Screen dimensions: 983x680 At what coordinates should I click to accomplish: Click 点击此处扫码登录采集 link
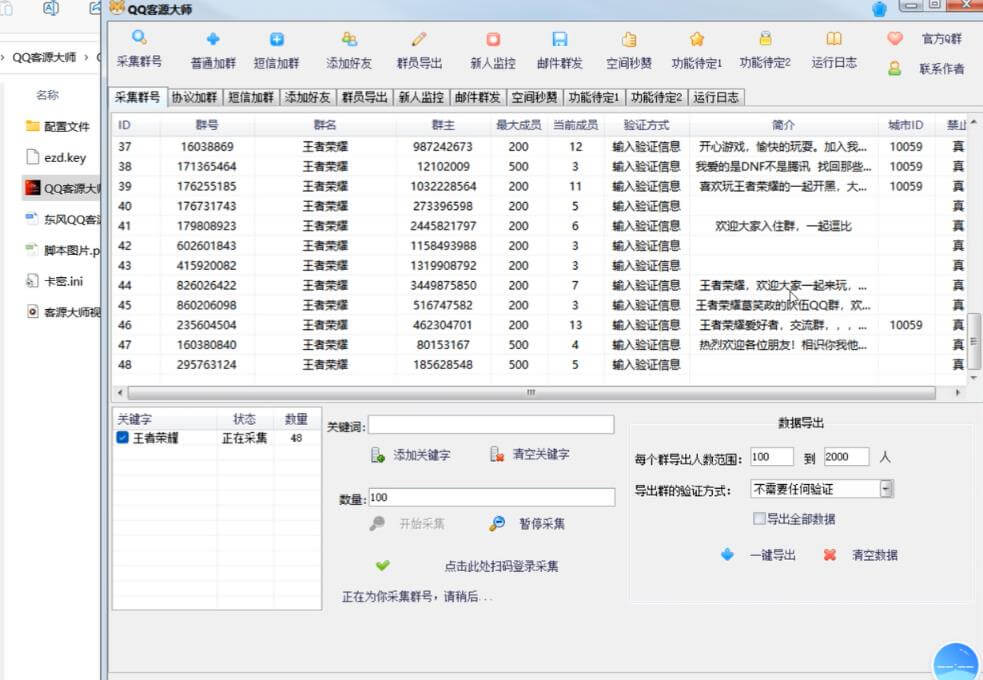tap(502, 567)
